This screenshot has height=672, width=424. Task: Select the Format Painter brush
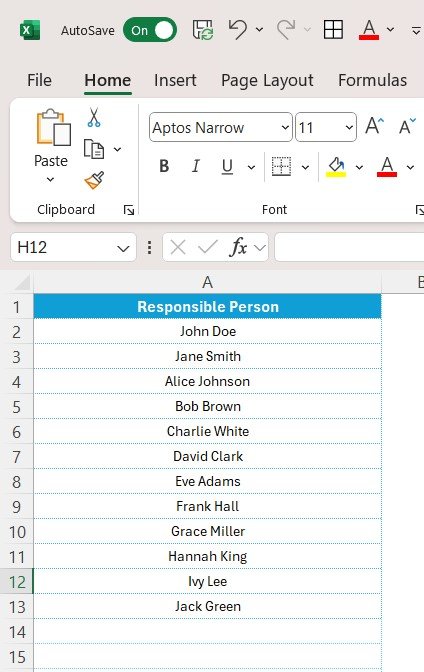coord(94,180)
